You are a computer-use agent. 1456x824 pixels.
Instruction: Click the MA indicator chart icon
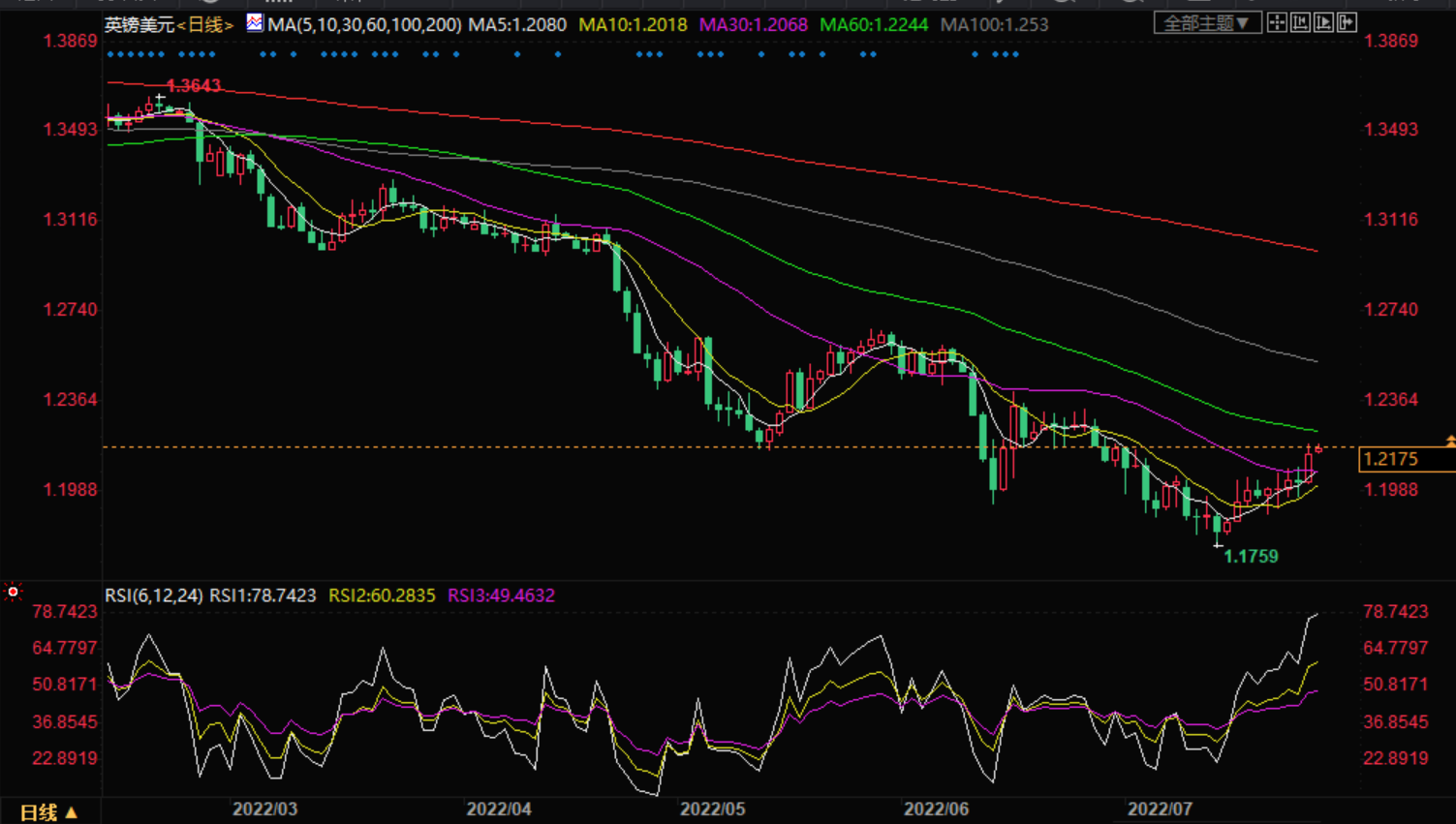tap(255, 23)
